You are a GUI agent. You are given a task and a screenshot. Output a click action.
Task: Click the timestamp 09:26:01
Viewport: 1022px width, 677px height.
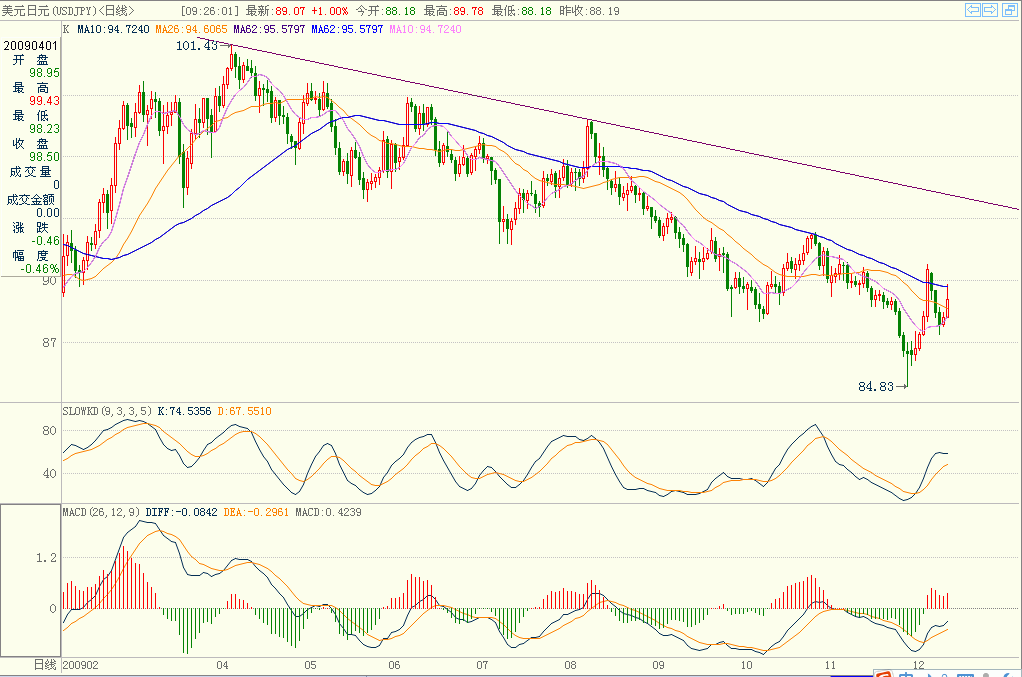click(x=210, y=11)
